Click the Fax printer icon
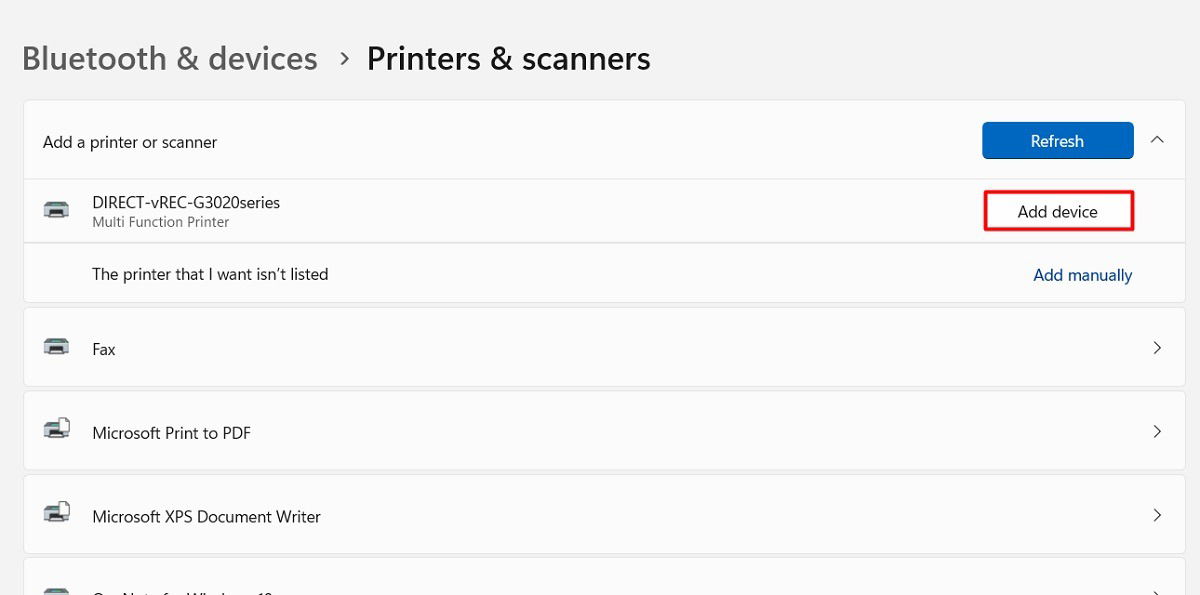Image resolution: width=1200 pixels, height=595 pixels. (57, 347)
